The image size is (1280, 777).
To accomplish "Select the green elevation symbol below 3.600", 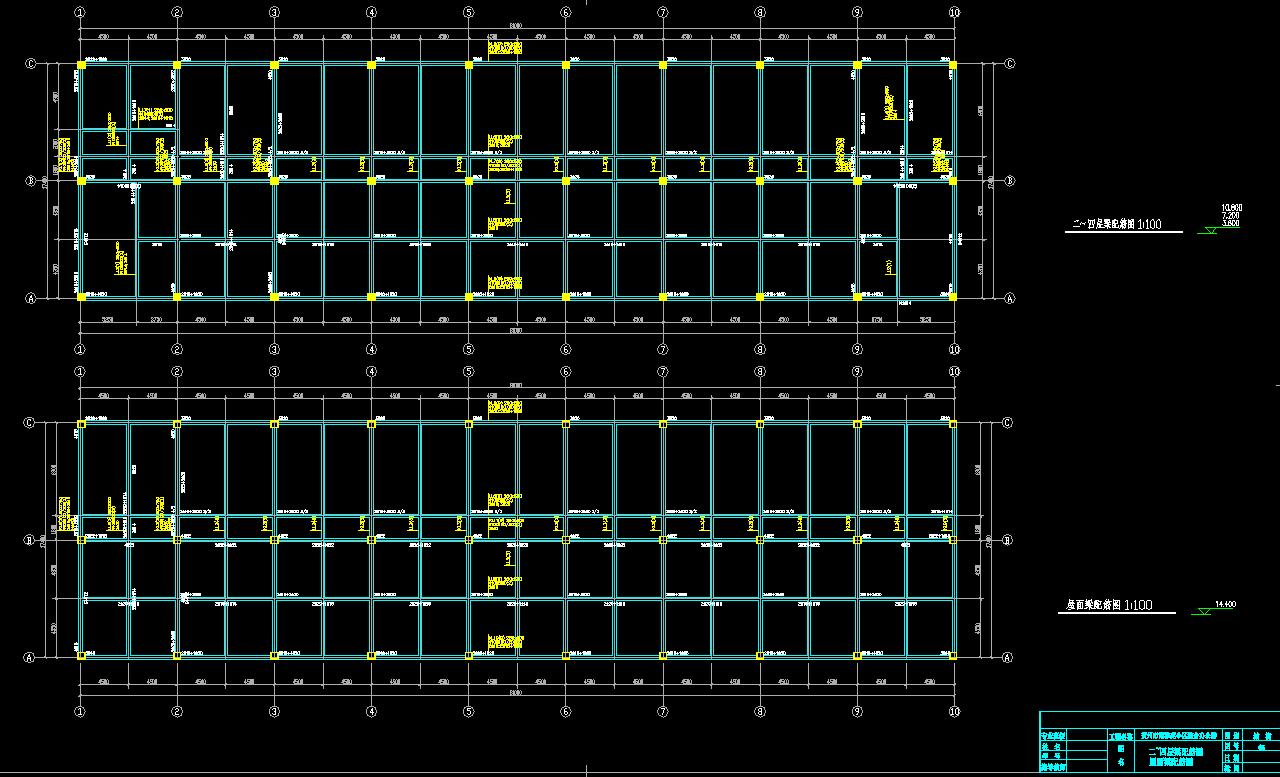I will [x=1213, y=230].
